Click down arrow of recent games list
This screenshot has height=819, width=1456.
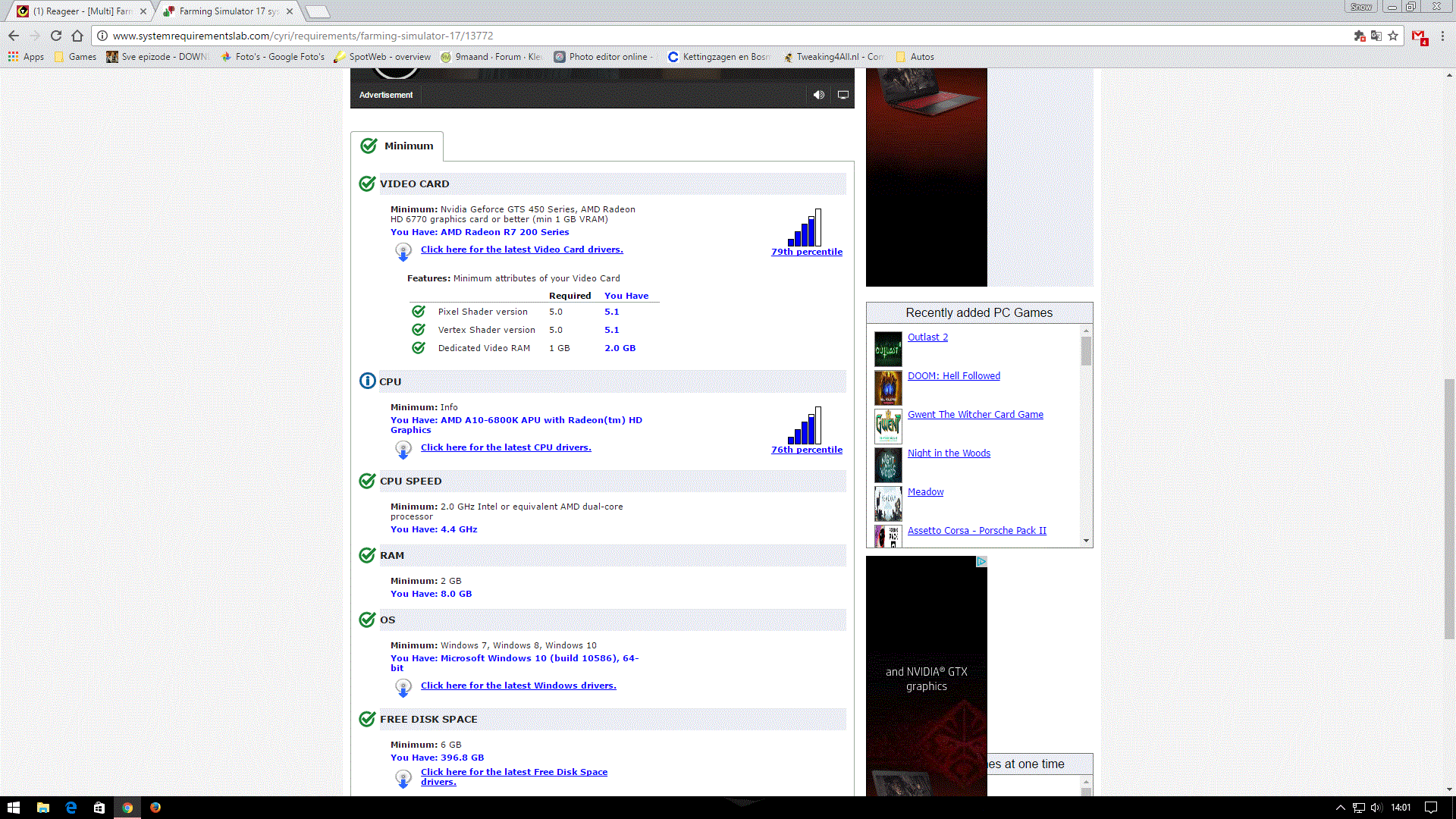tap(1086, 541)
